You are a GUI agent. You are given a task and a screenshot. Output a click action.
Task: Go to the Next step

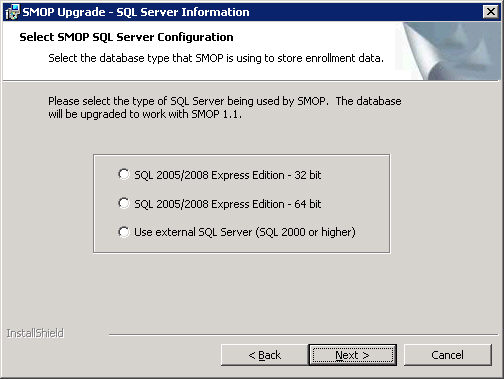[x=353, y=355]
